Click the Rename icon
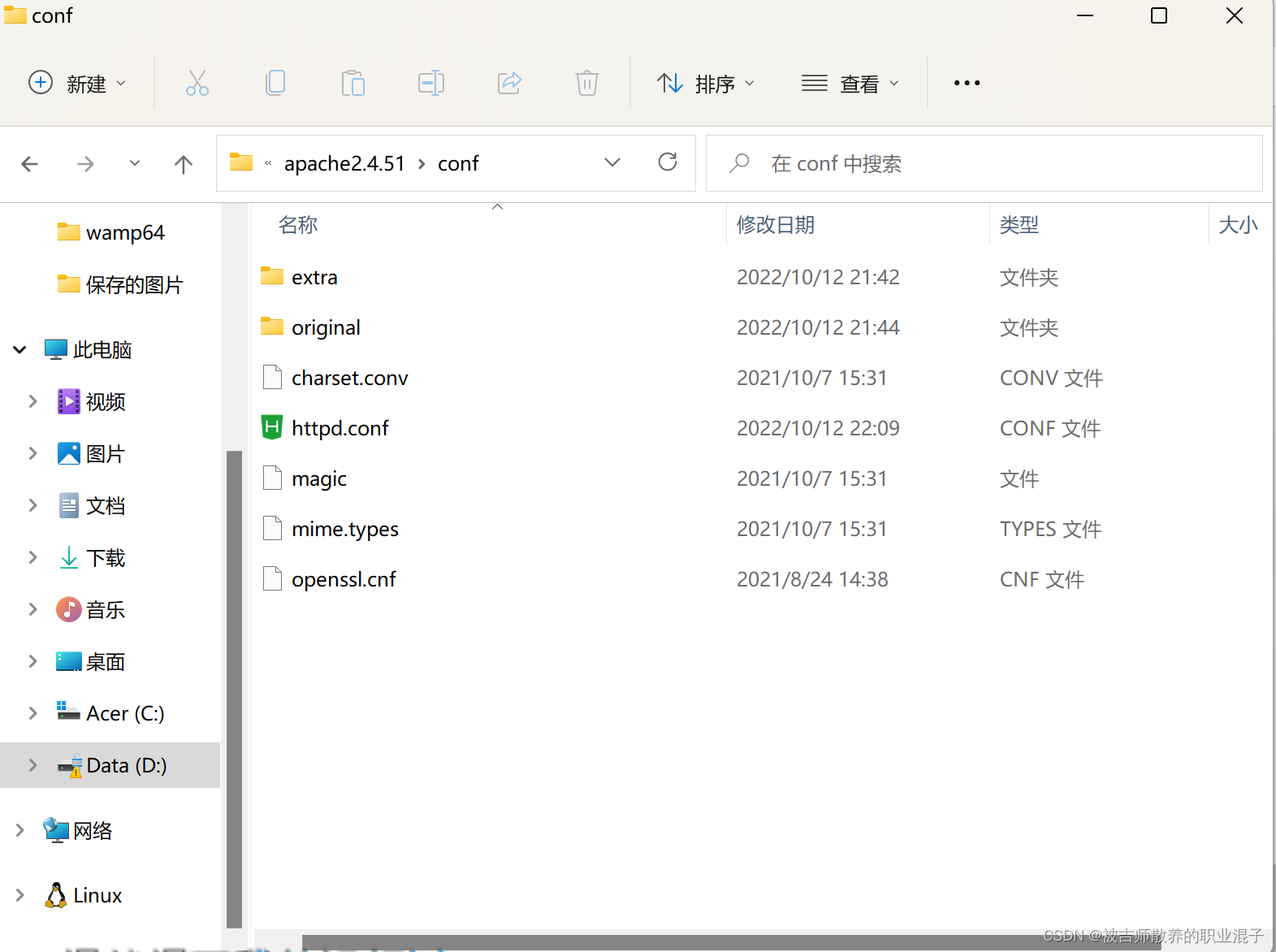1276x952 pixels. (x=431, y=83)
